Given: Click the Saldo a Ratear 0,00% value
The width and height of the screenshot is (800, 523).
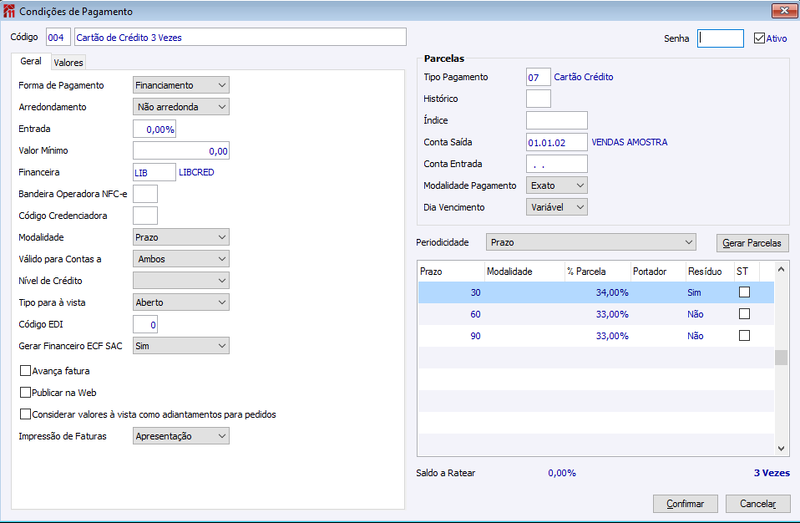Looking at the screenshot, I should coord(562,473).
